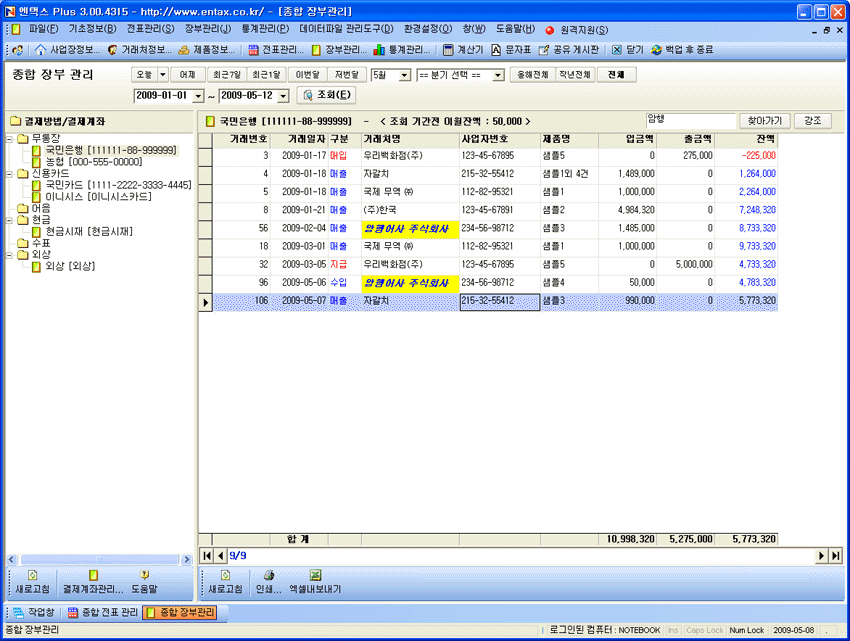850x641 pixels.
Task: Click left panel horizontal scrollbar right arrow
Action: 186,559
